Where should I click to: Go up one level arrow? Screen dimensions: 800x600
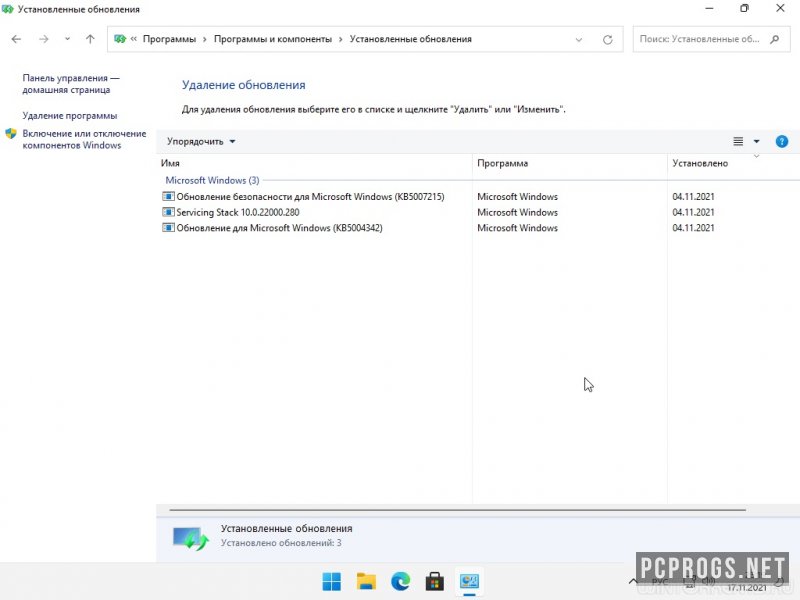coord(90,39)
